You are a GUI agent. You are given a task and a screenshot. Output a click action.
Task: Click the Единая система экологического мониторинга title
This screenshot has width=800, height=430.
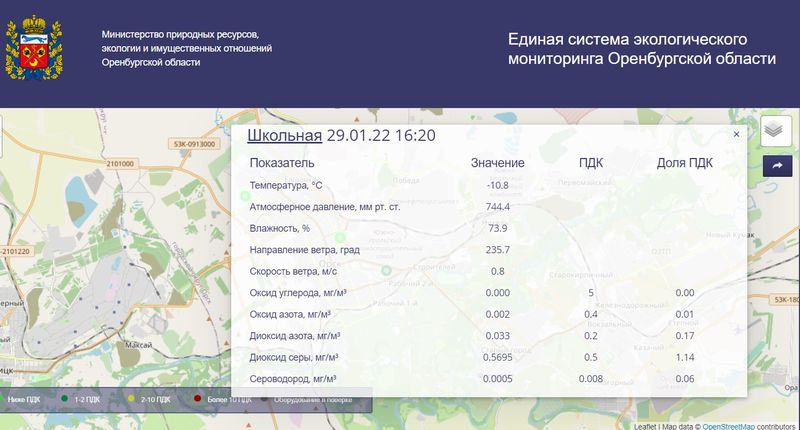coord(641,48)
